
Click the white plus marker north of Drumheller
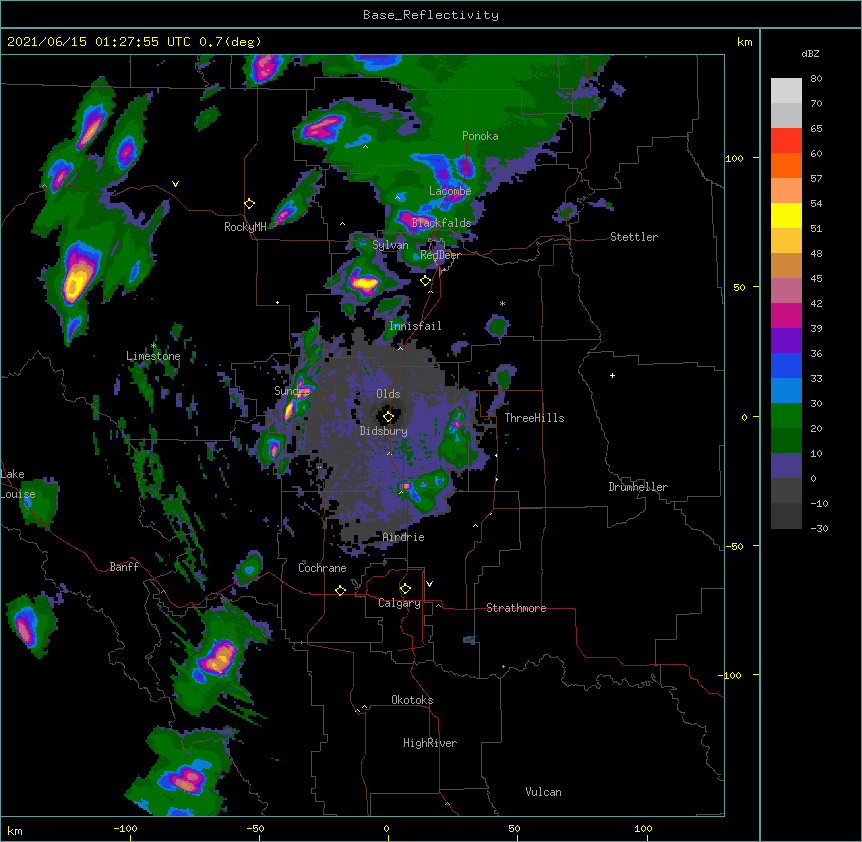(612, 375)
